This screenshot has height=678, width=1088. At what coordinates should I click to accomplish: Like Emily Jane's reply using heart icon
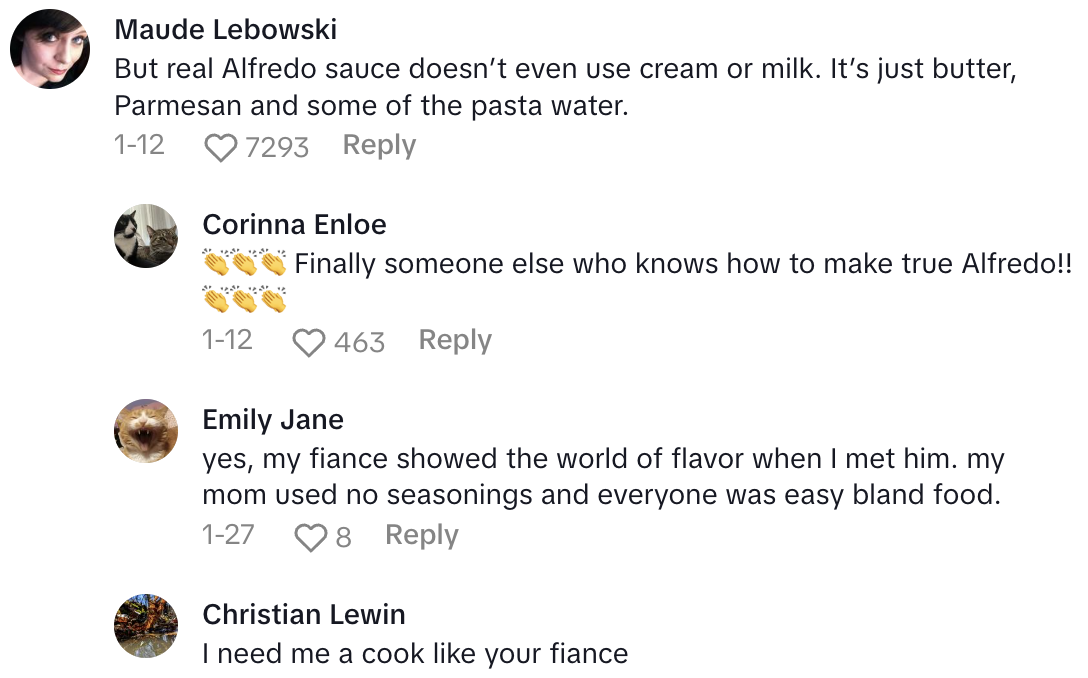(x=309, y=538)
